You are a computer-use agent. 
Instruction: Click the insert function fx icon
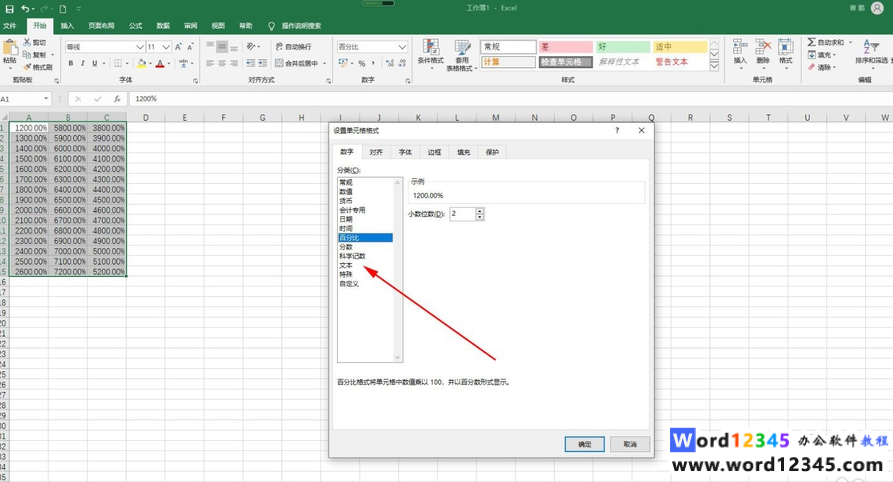117,99
